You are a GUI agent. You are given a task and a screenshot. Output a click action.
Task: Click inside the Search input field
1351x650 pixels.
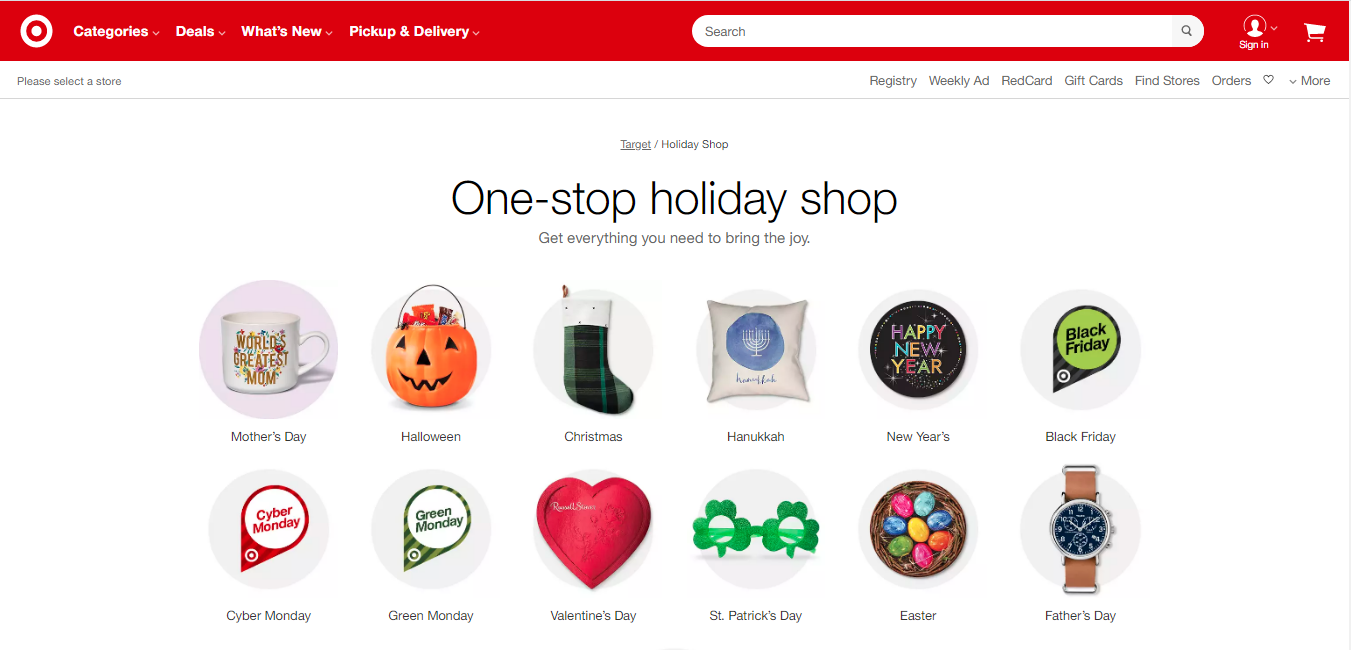(x=932, y=31)
